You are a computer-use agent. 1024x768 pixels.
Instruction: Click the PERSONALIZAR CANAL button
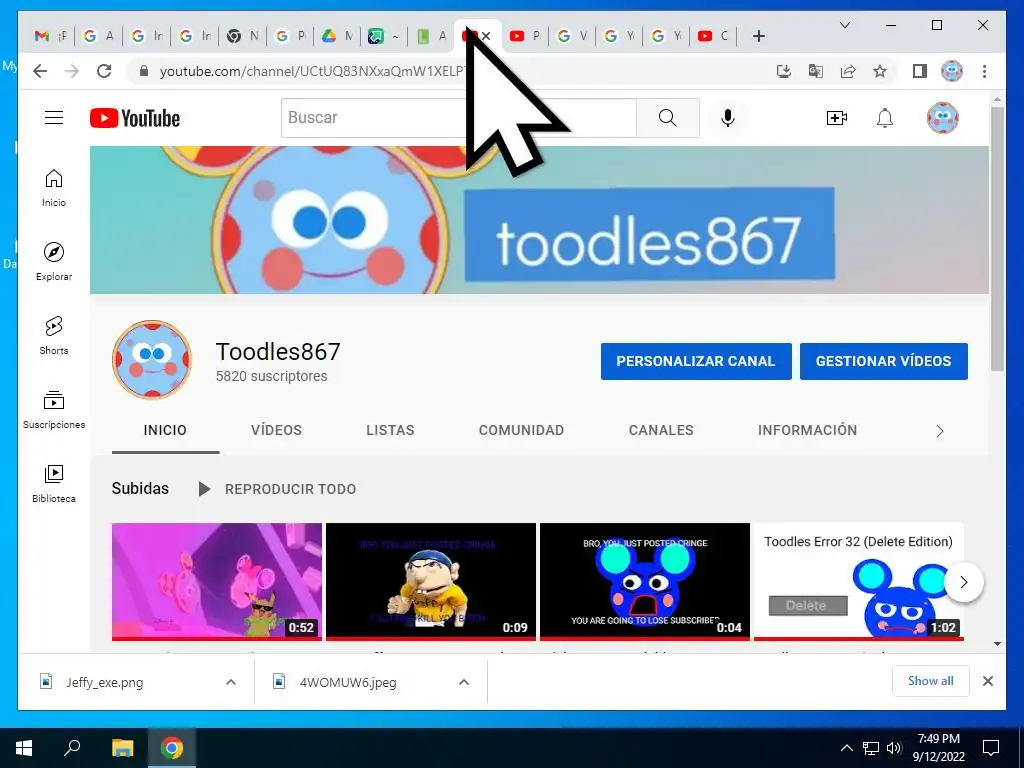coord(696,361)
